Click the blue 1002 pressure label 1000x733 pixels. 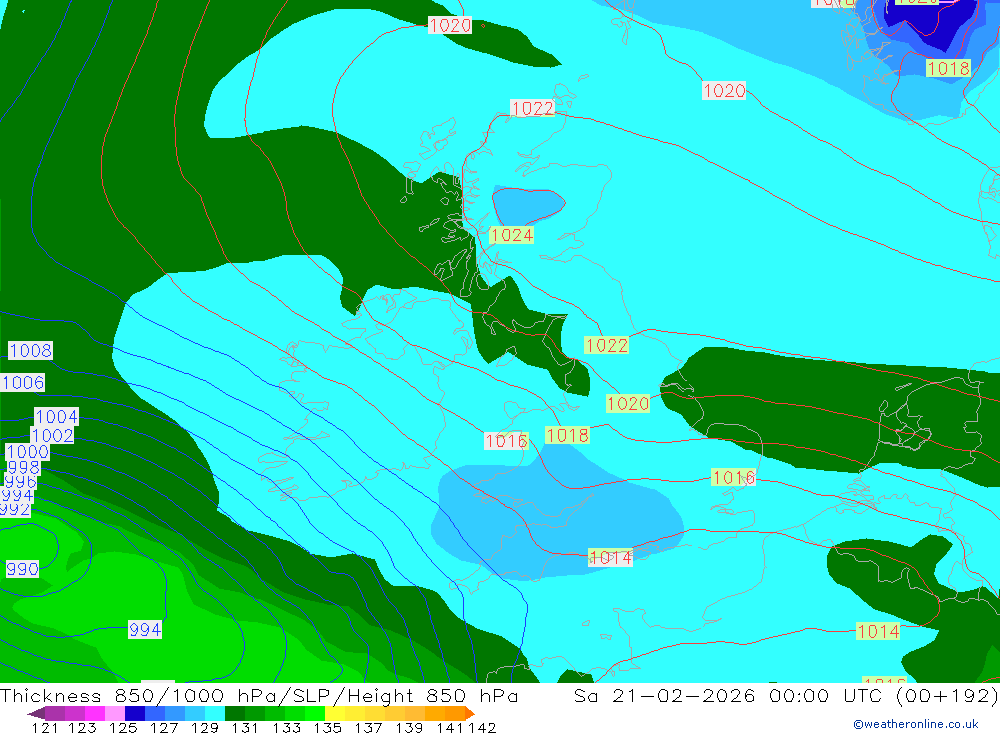point(52,436)
